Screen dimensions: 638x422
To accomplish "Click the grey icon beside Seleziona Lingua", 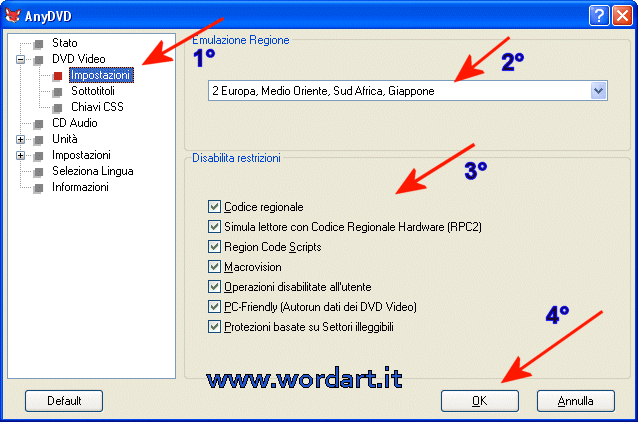I will [39, 172].
